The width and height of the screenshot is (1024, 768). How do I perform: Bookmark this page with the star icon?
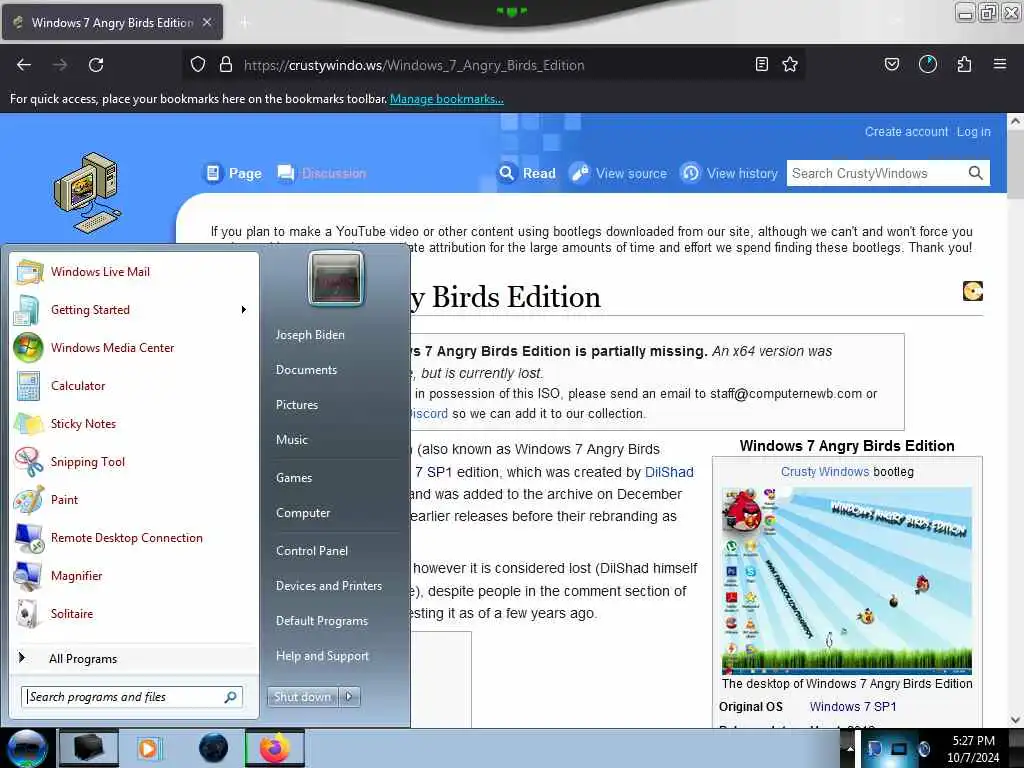coord(790,64)
